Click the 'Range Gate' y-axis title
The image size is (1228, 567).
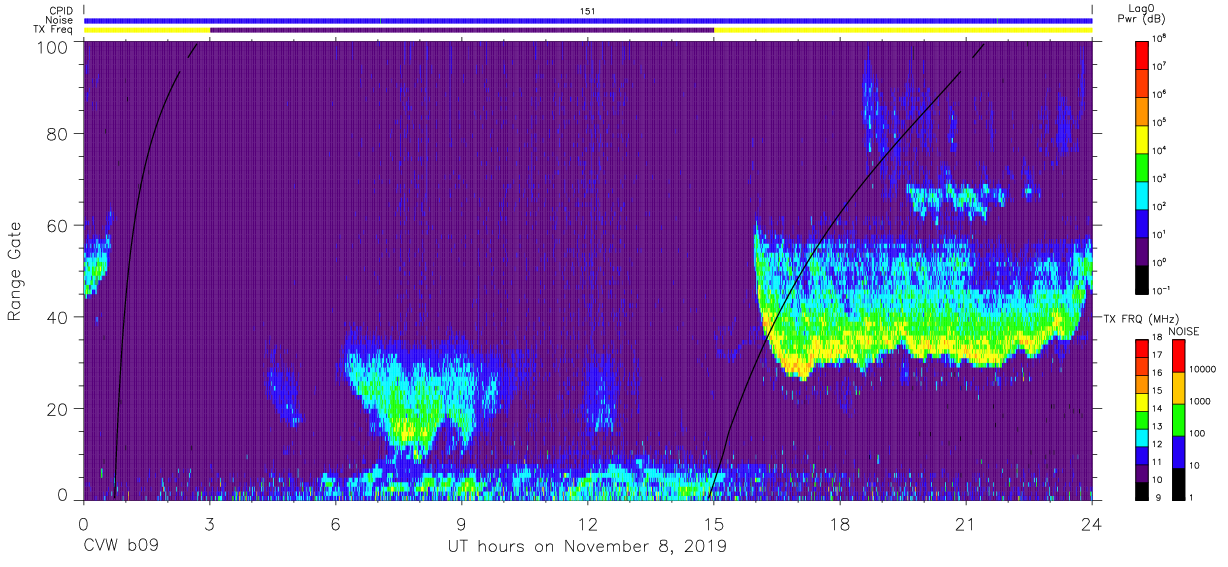(x=15, y=273)
